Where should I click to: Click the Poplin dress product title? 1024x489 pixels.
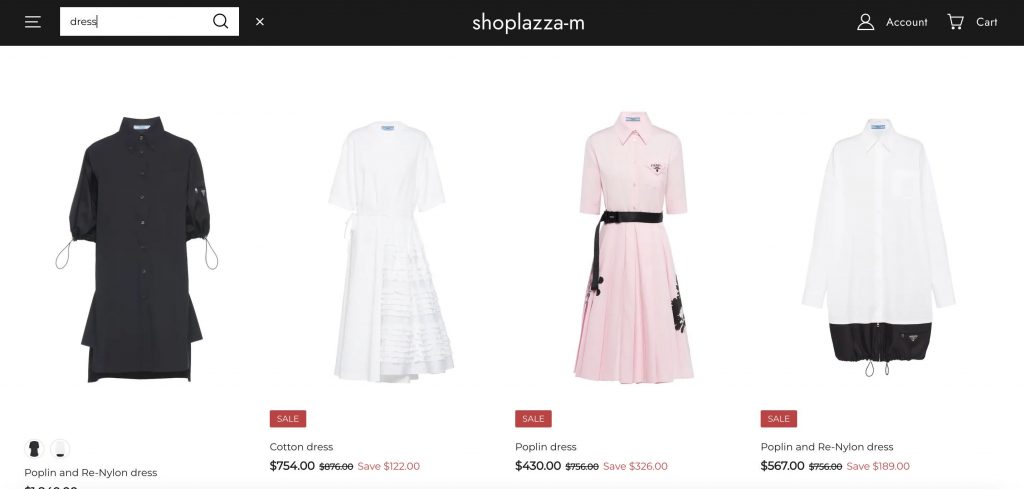[x=546, y=447]
